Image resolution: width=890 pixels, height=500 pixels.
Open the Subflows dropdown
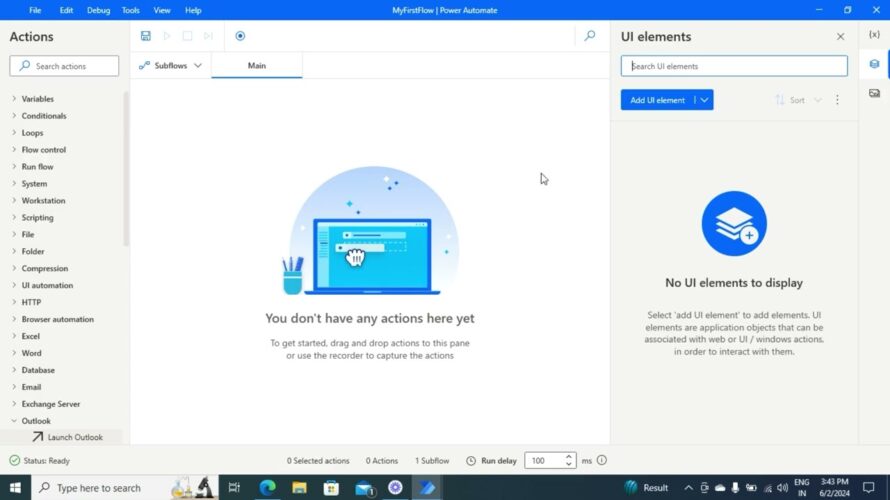click(170, 65)
